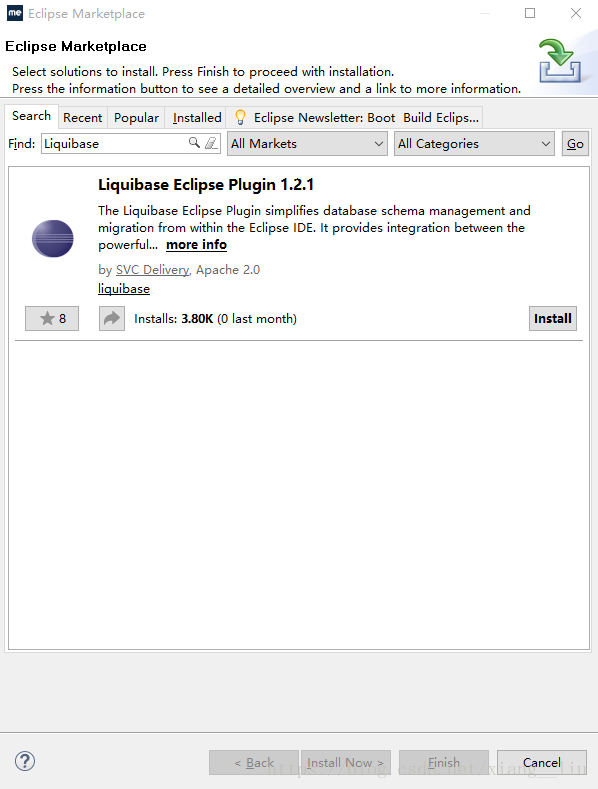Open the All Categories dropdown
598x789 pixels.
pyautogui.click(x=474, y=144)
